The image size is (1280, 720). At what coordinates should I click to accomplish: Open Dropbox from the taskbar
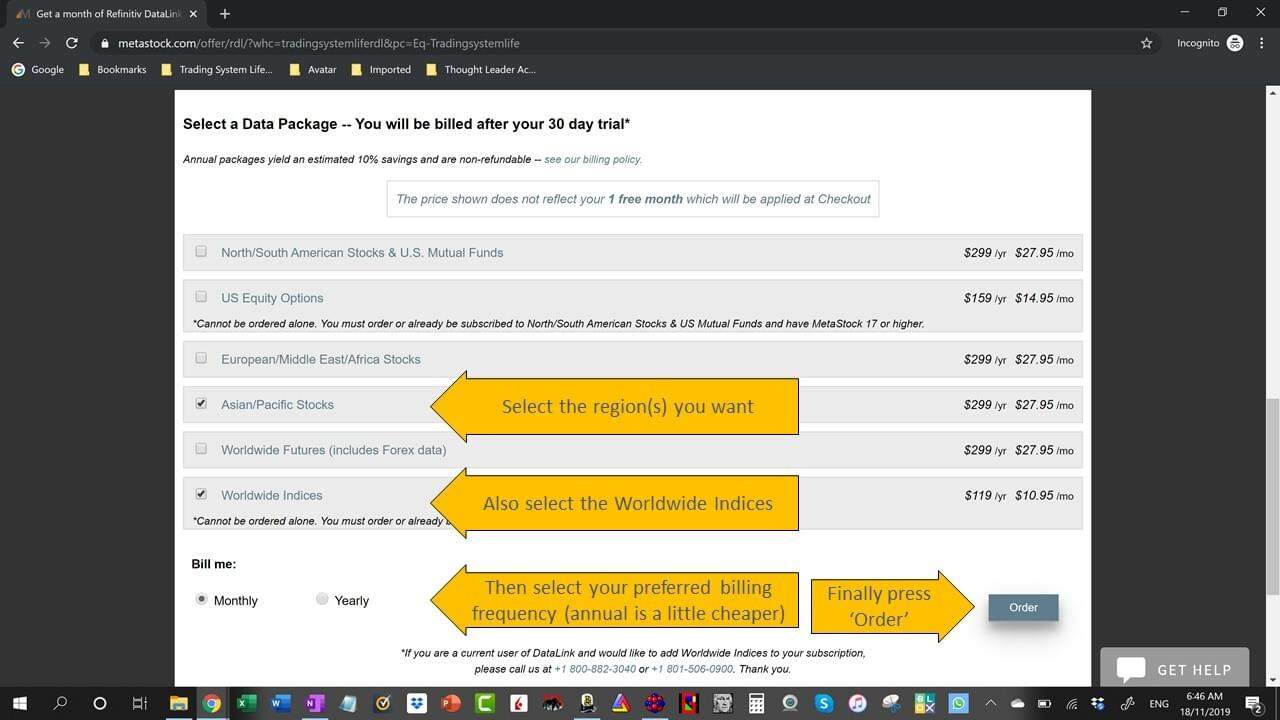pyautogui.click(x=416, y=703)
